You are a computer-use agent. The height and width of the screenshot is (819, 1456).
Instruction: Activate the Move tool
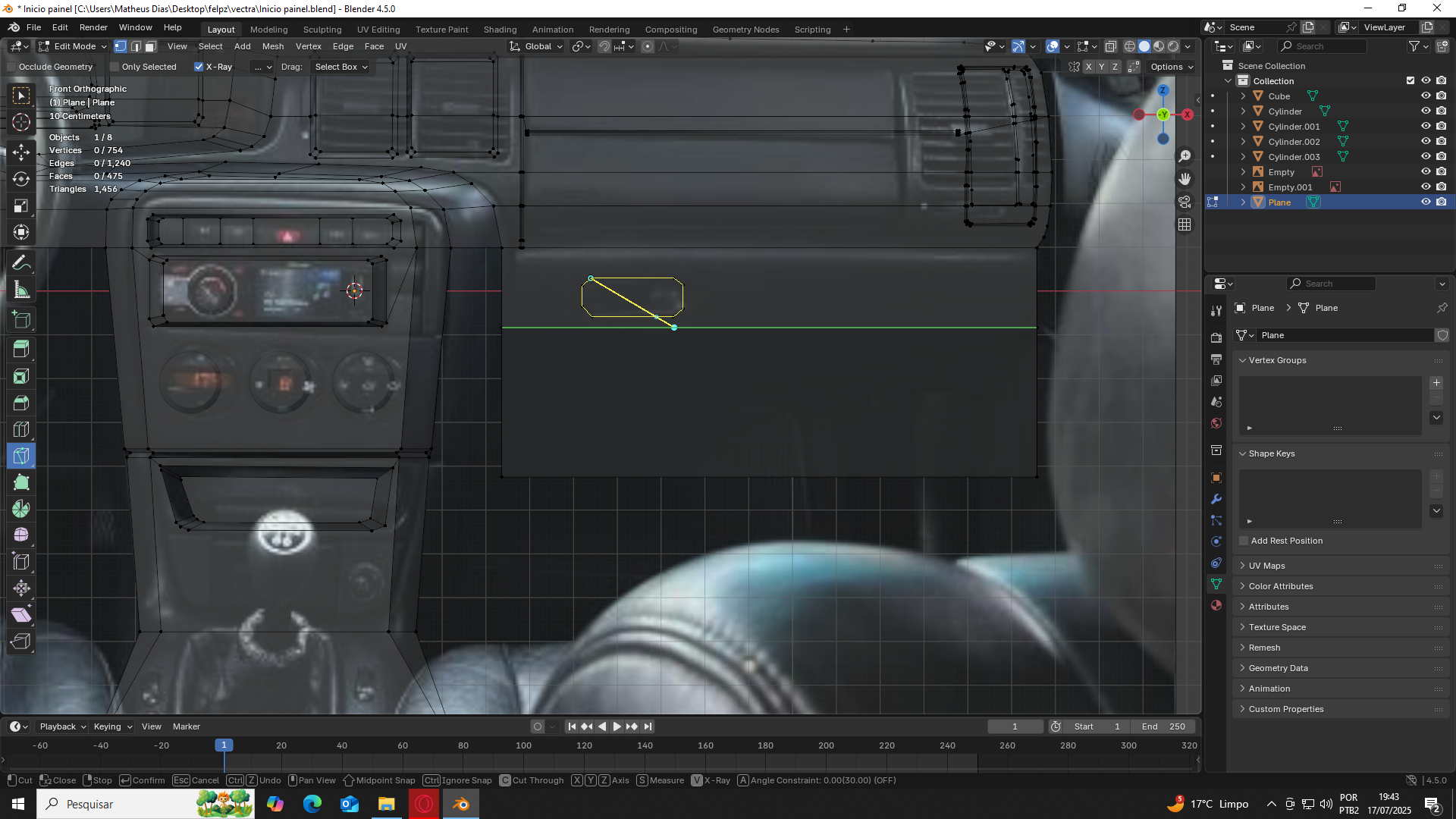21,152
